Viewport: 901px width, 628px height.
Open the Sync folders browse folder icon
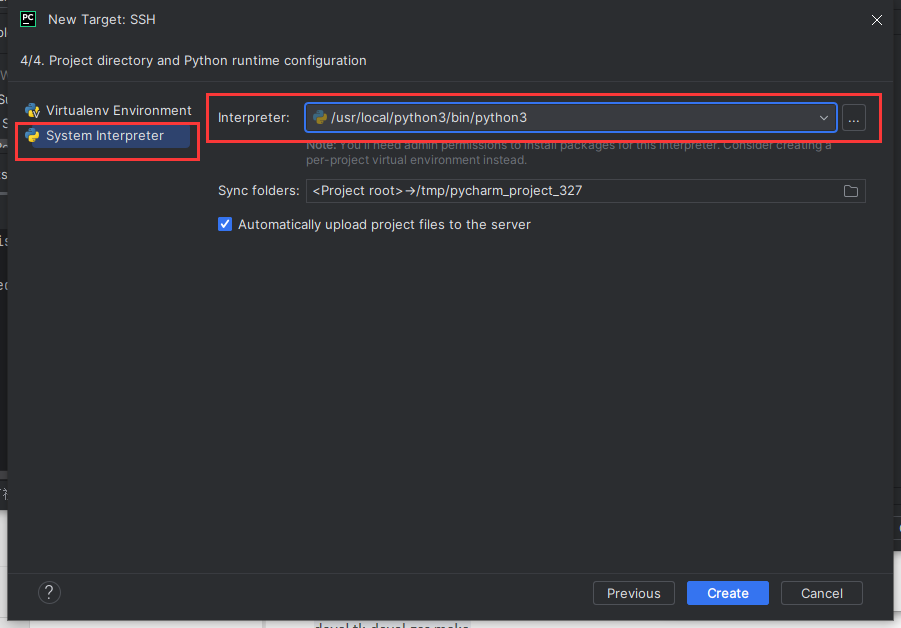tap(851, 191)
